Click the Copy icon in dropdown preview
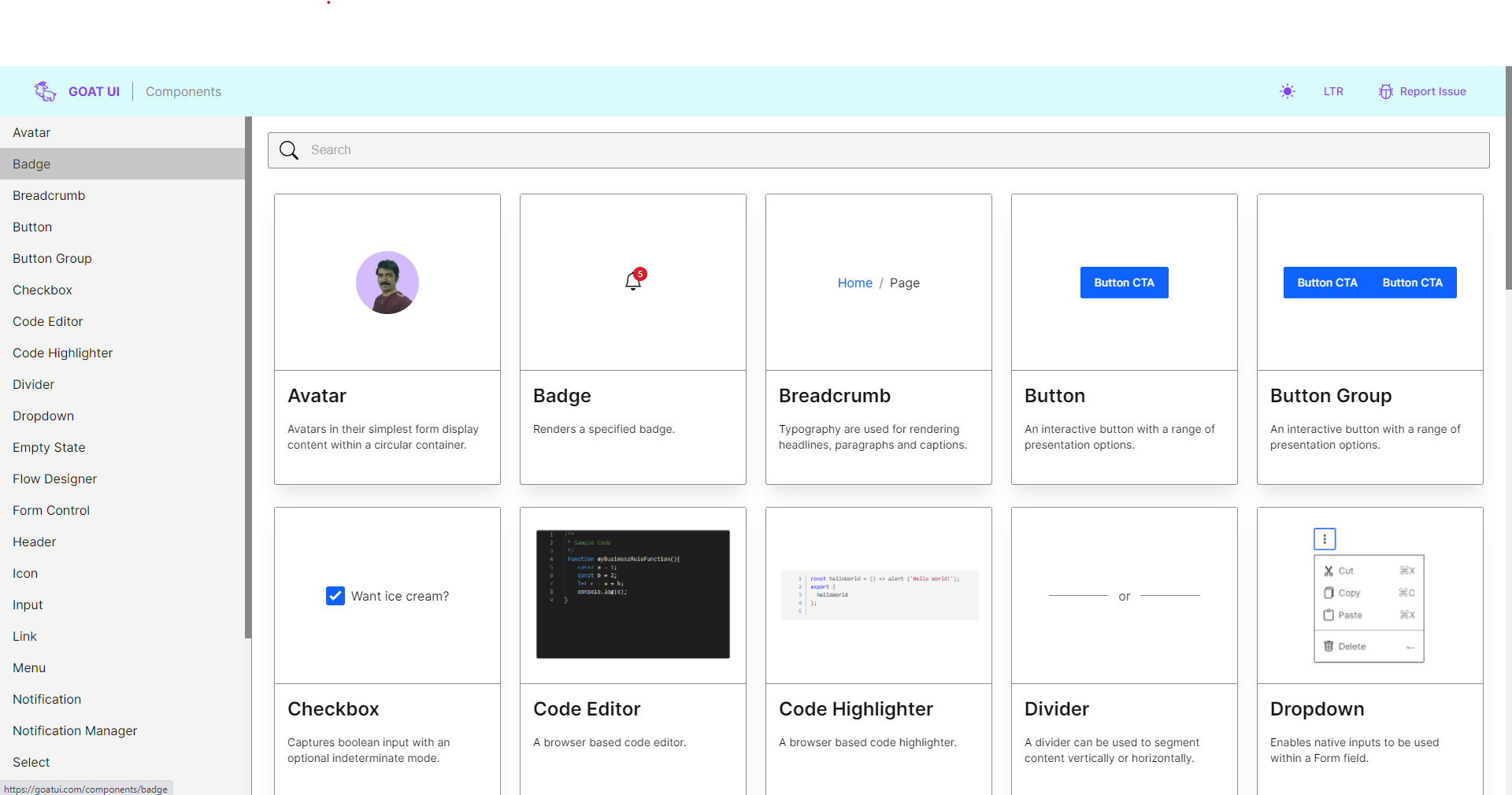 pyautogui.click(x=1329, y=593)
